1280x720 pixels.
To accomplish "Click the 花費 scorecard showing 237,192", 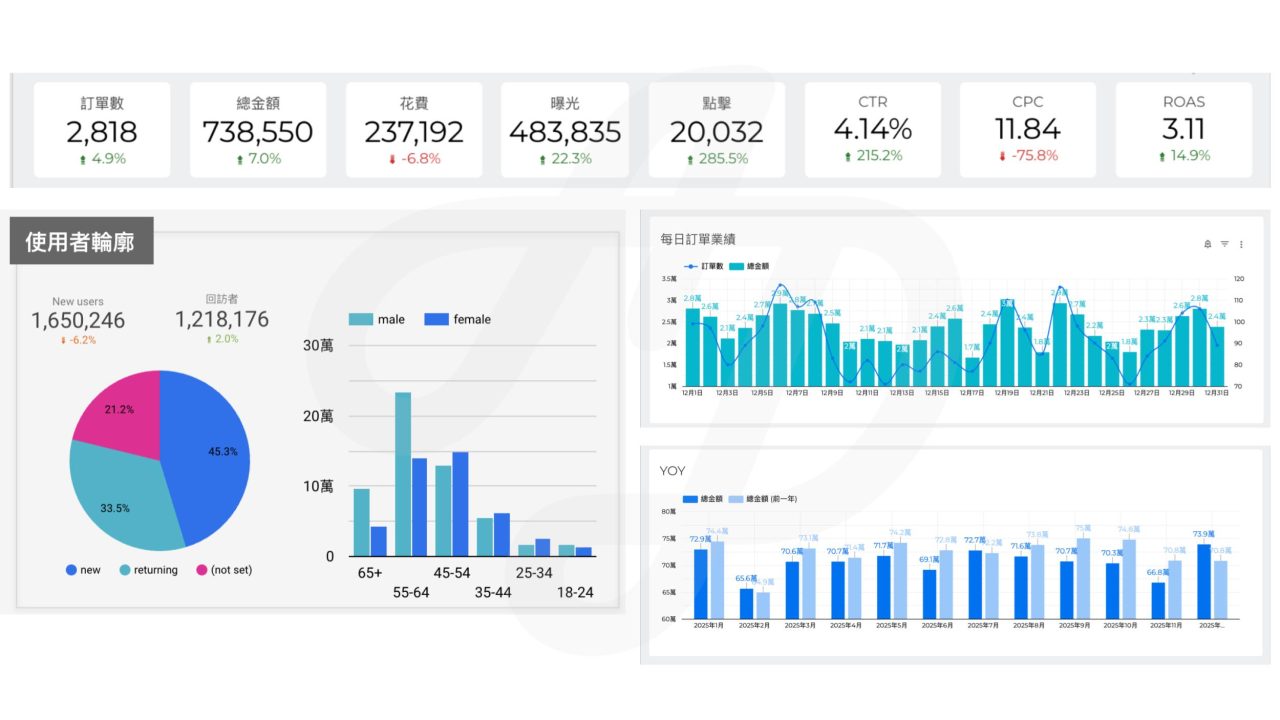I will click(x=413, y=130).
